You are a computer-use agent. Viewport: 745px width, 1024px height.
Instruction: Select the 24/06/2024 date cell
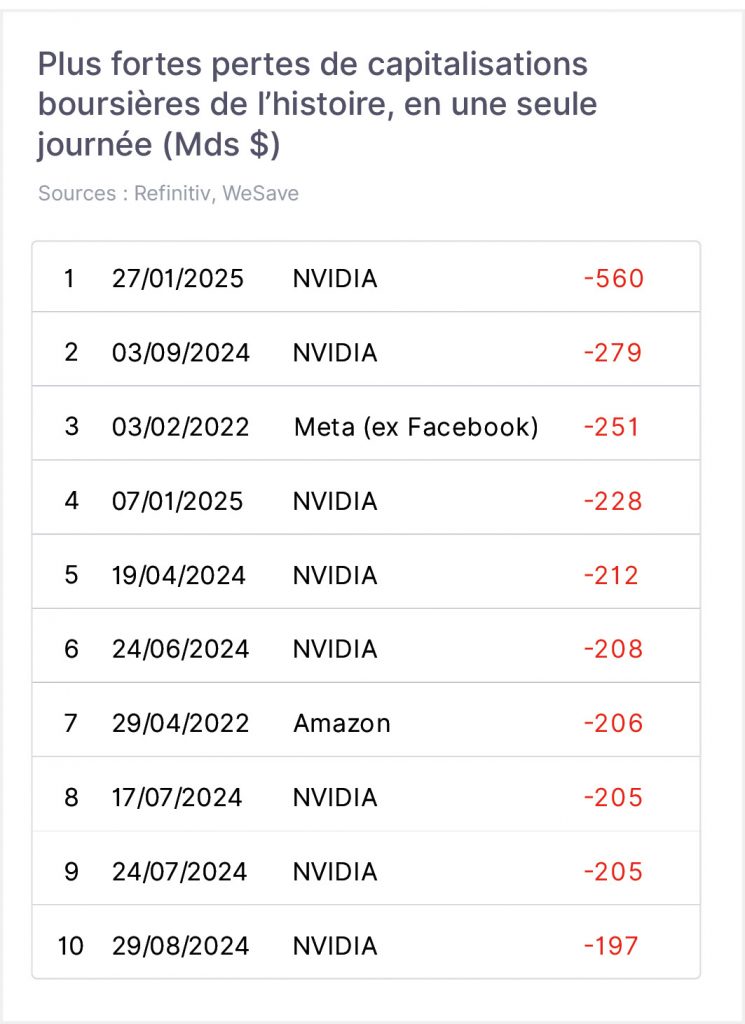(180, 649)
